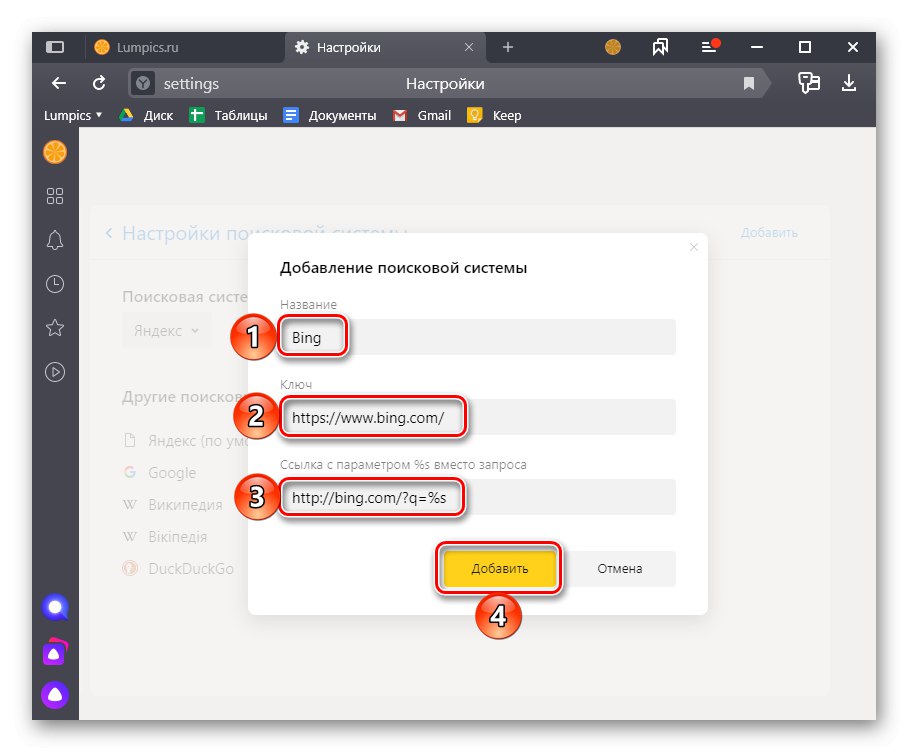This screenshot has width=908, height=752.
Task: Open history clock icon in sidebar
Action: tap(55, 284)
